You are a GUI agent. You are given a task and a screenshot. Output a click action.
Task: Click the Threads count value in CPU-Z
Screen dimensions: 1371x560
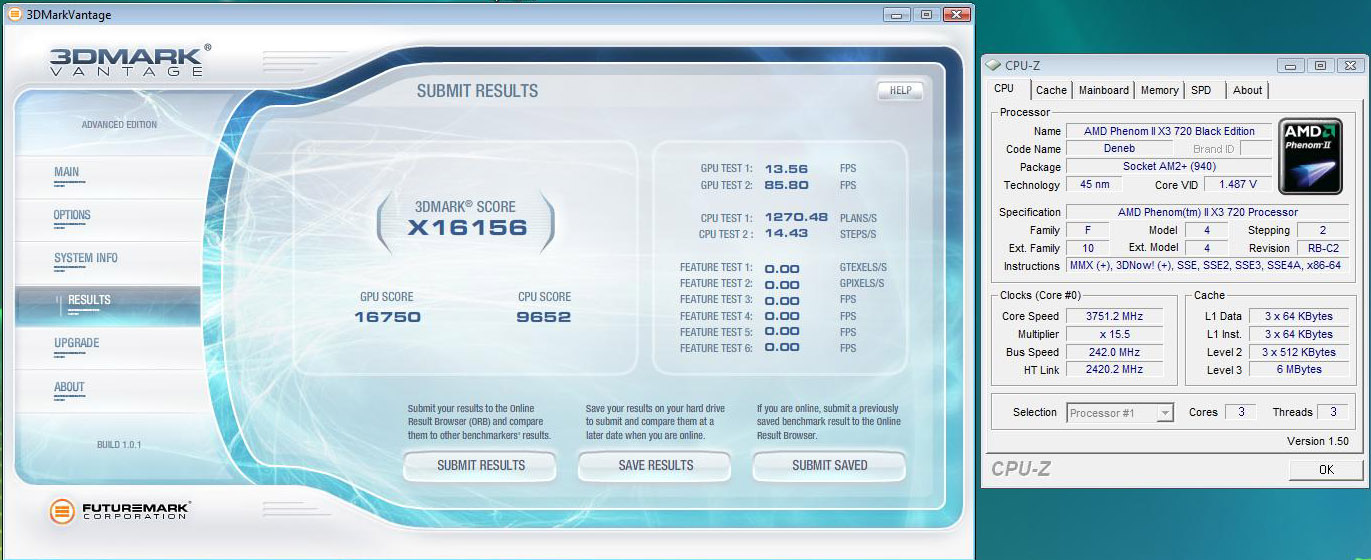tap(1332, 412)
